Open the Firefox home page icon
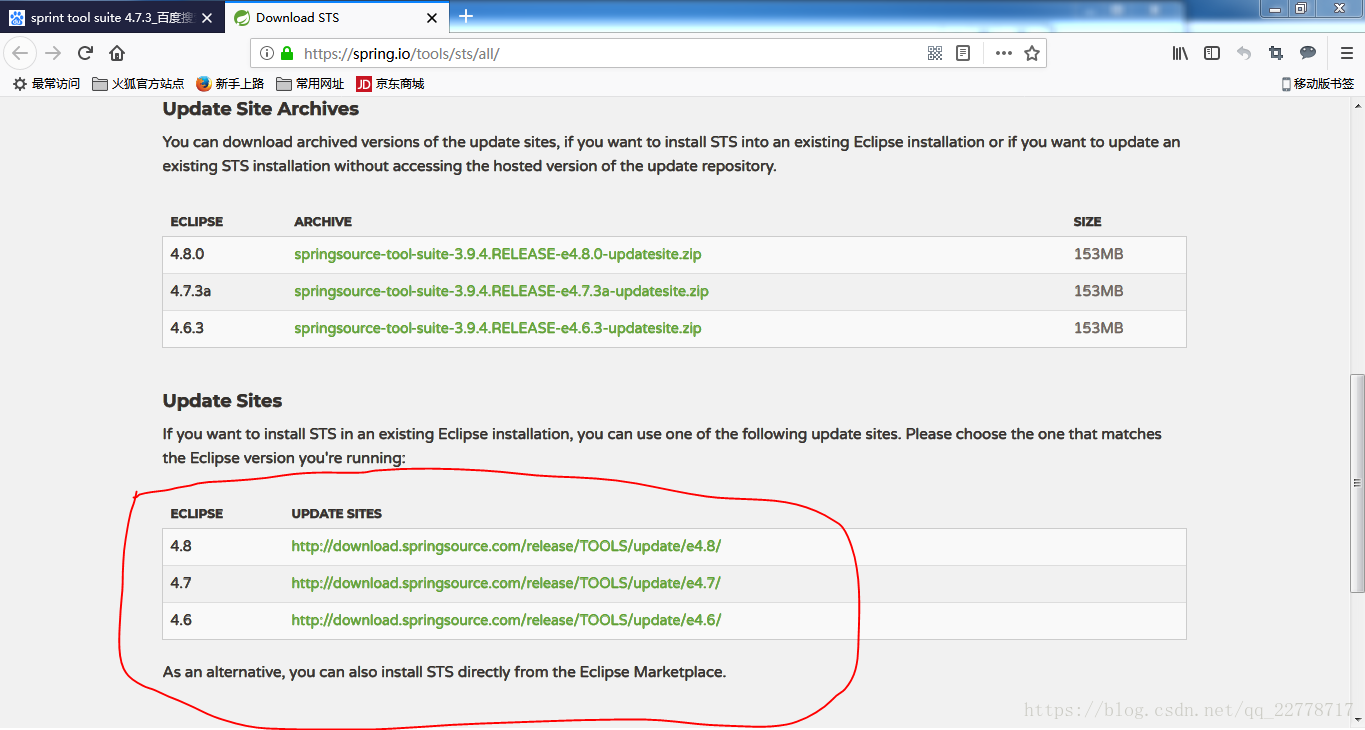The image size is (1365, 730). 117,53
